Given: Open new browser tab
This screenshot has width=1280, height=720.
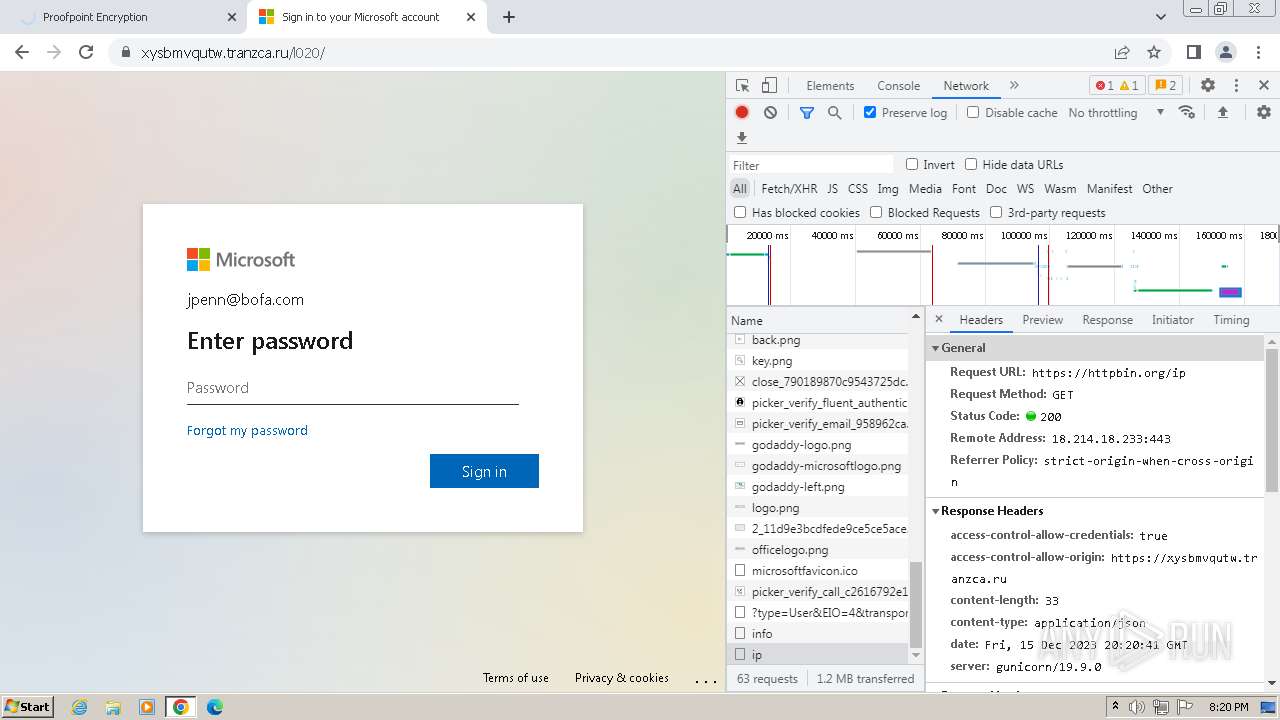Looking at the screenshot, I should 508,17.
